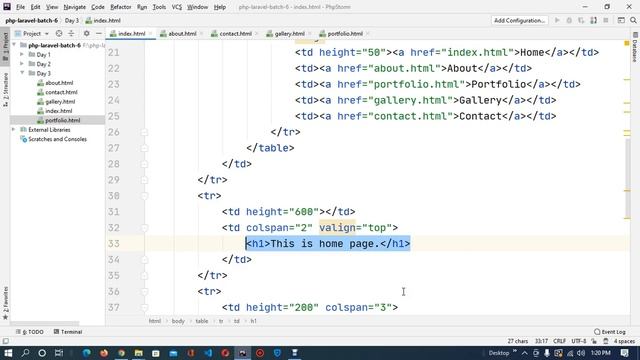Click the Stop square icon in toolbar
Image resolution: width=640 pixels, height=360 pixels.
[606, 20]
